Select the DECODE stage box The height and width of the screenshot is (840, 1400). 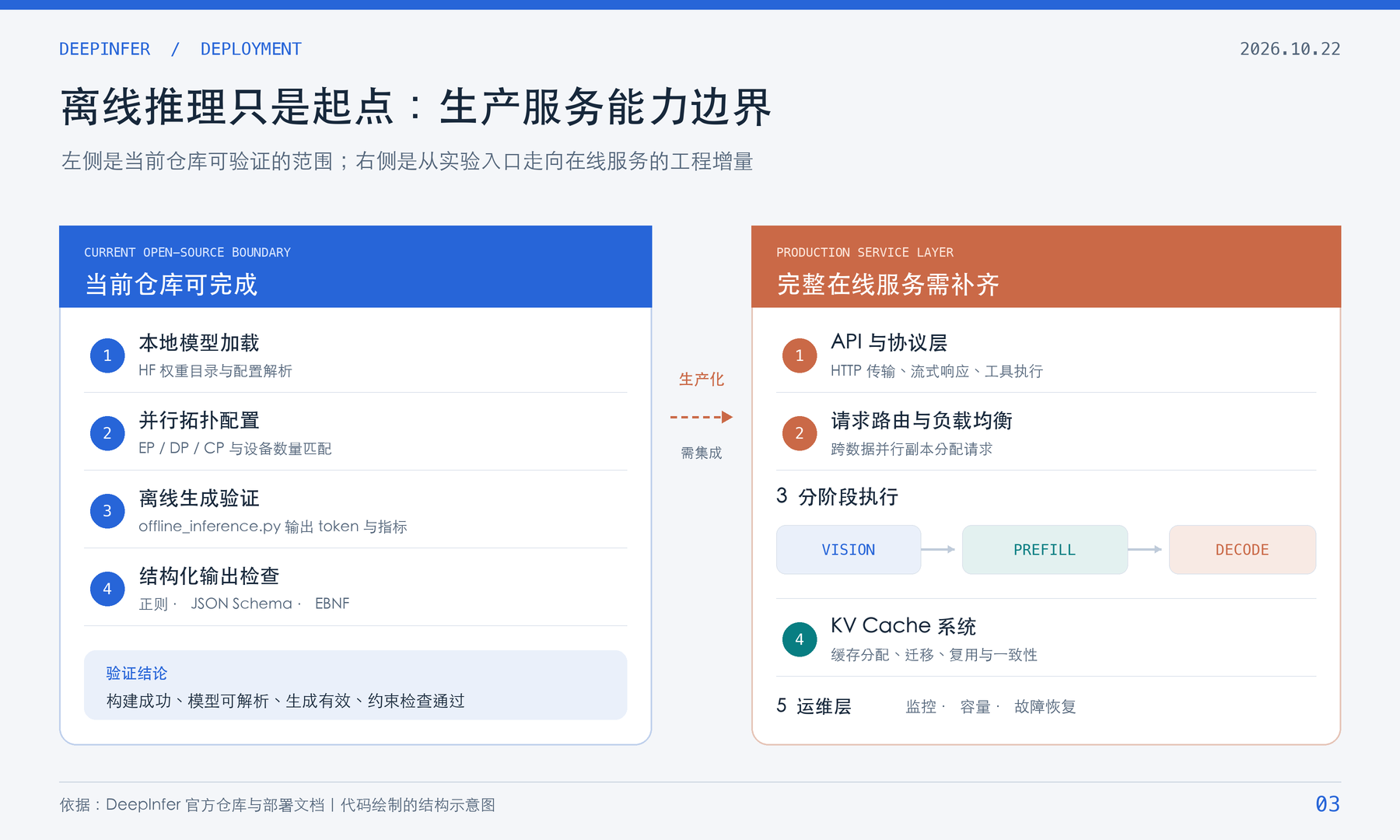[x=1242, y=550]
